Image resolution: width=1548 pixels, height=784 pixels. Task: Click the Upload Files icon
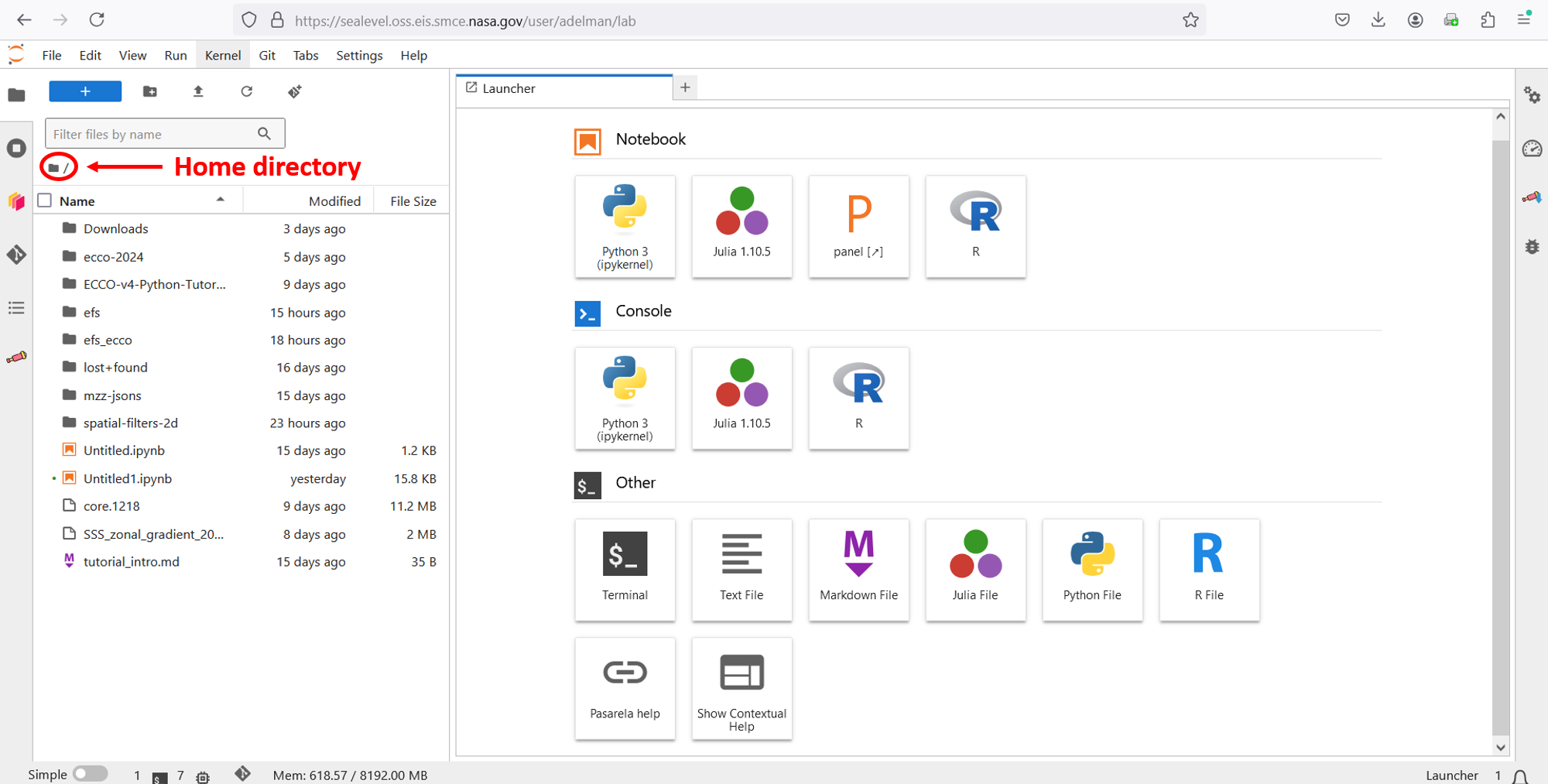click(x=198, y=91)
